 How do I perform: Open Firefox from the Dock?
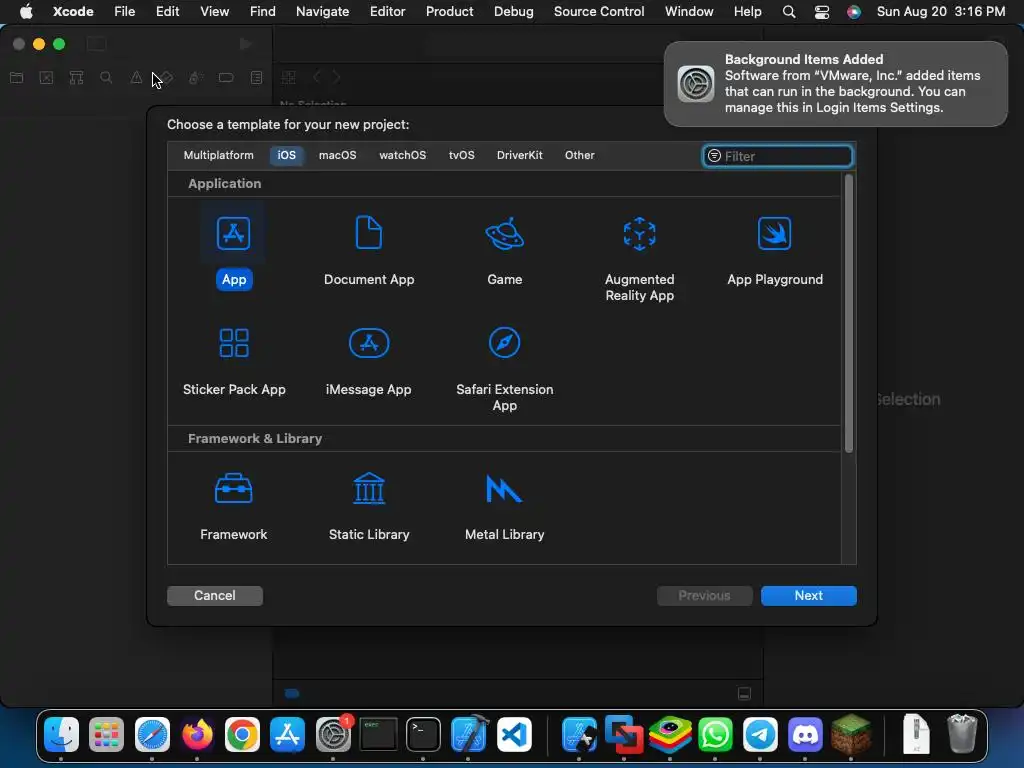(197, 735)
